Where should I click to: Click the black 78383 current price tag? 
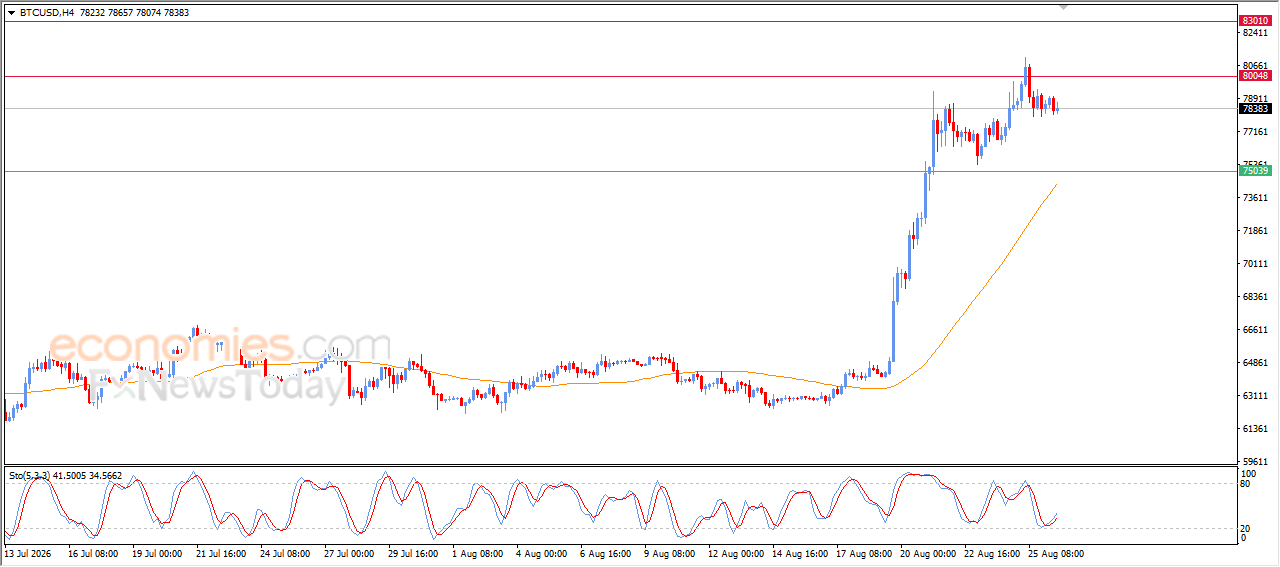click(1255, 108)
